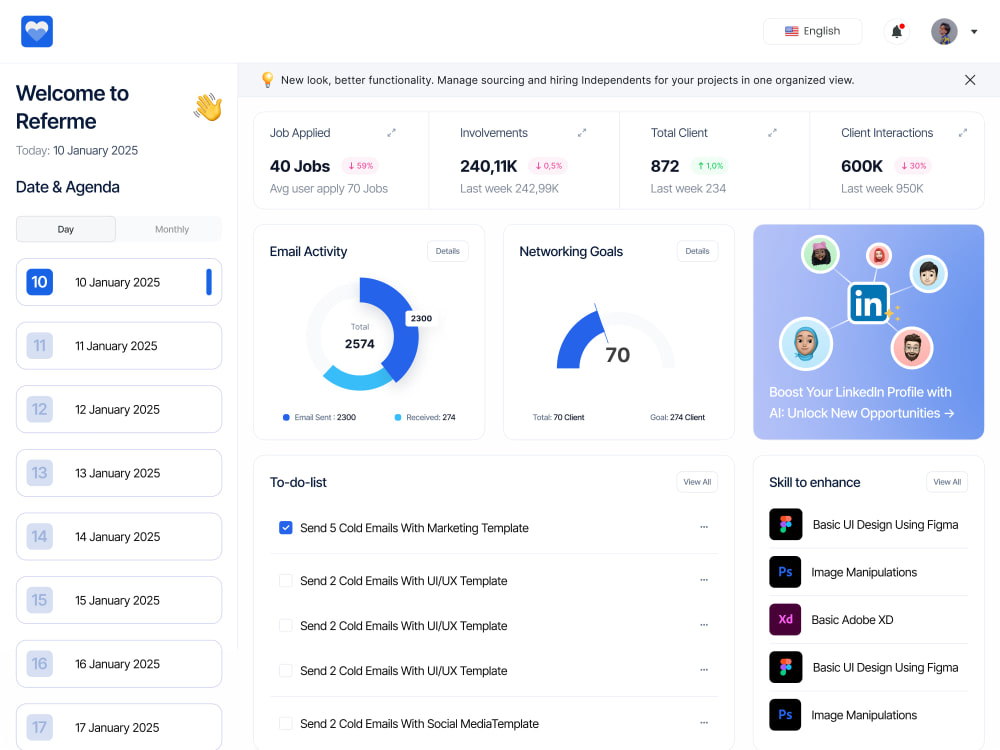This screenshot has width=1000, height=750.
Task: Open the English language selector
Action: tap(812, 31)
